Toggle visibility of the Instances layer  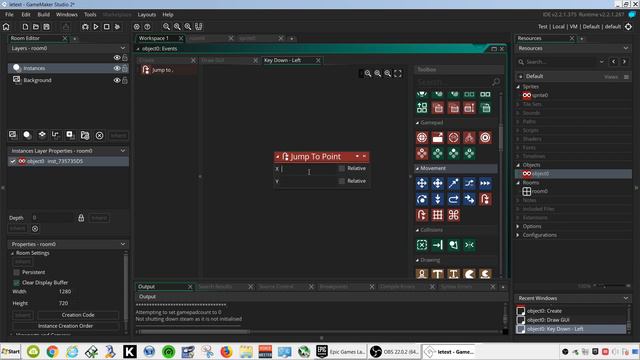[117, 68]
